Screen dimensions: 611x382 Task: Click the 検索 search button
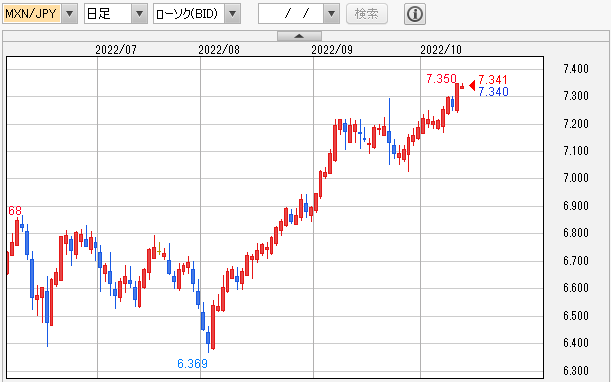(x=367, y=14)
